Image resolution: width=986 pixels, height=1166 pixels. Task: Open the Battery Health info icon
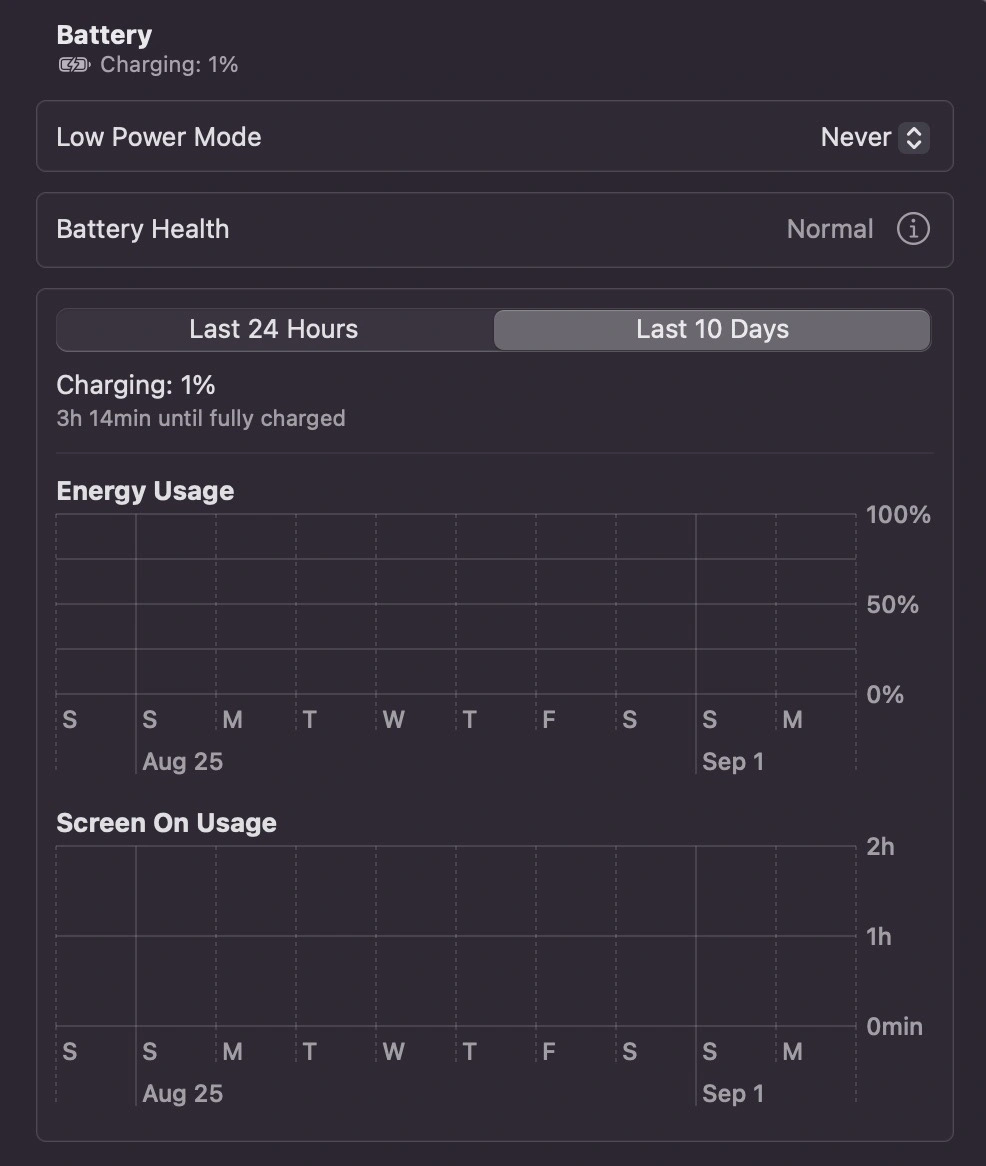tap(912, 229)
